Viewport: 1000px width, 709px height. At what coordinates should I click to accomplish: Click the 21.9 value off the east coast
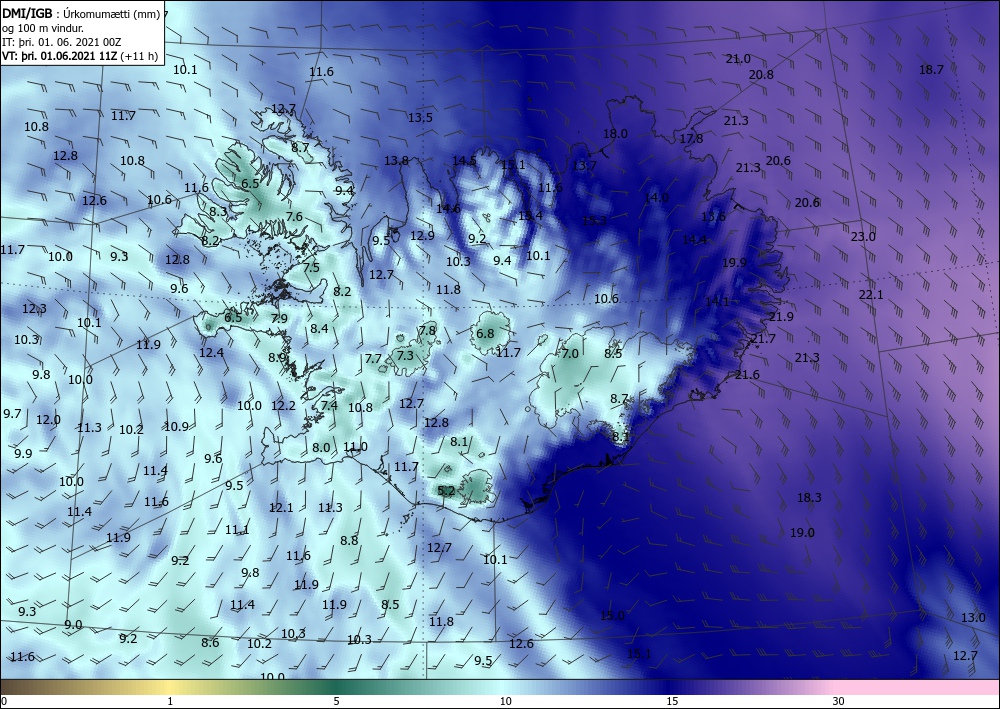click(781, 316)
